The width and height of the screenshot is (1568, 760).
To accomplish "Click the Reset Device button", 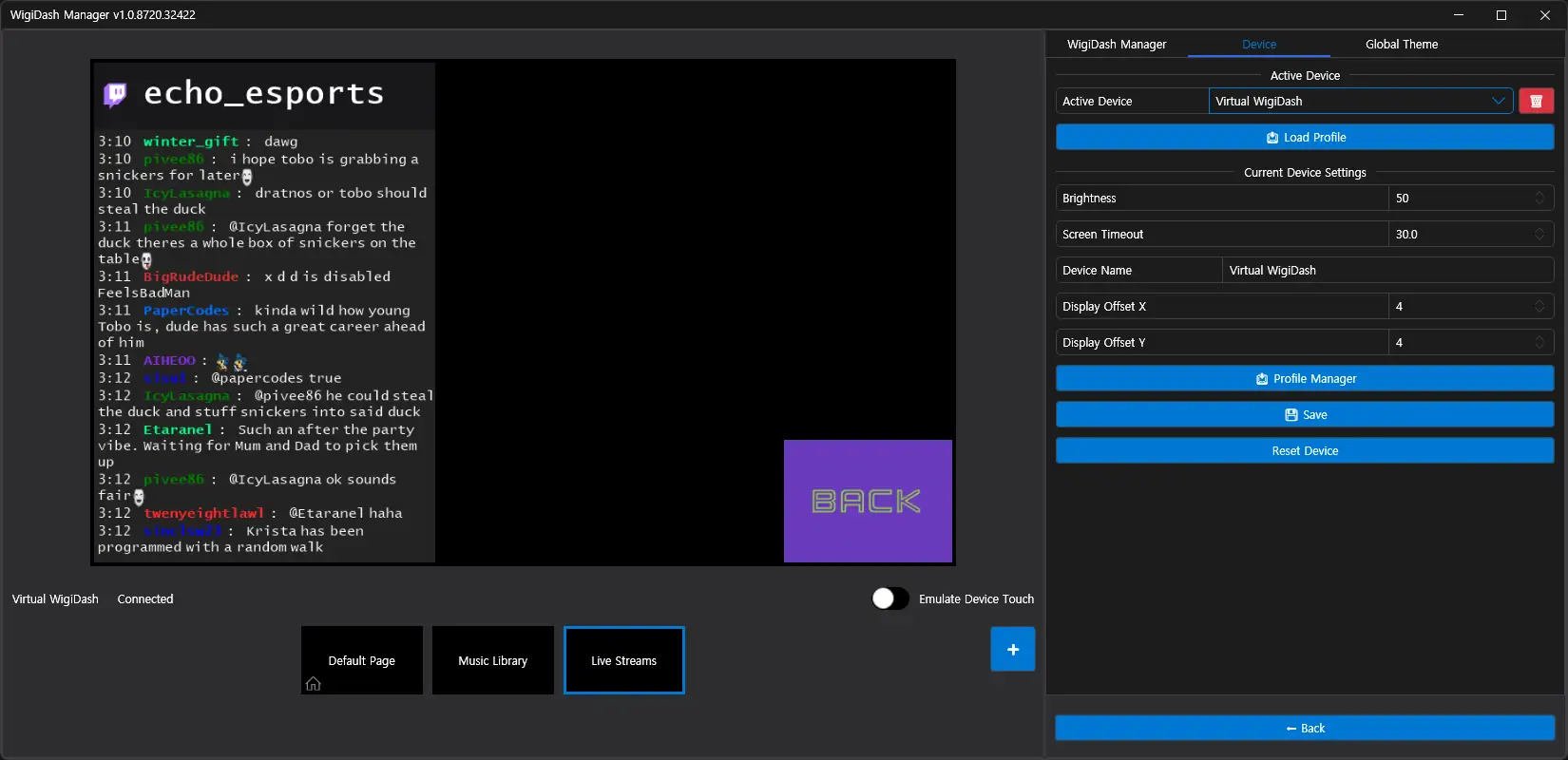I will [x=1305, y=451].
